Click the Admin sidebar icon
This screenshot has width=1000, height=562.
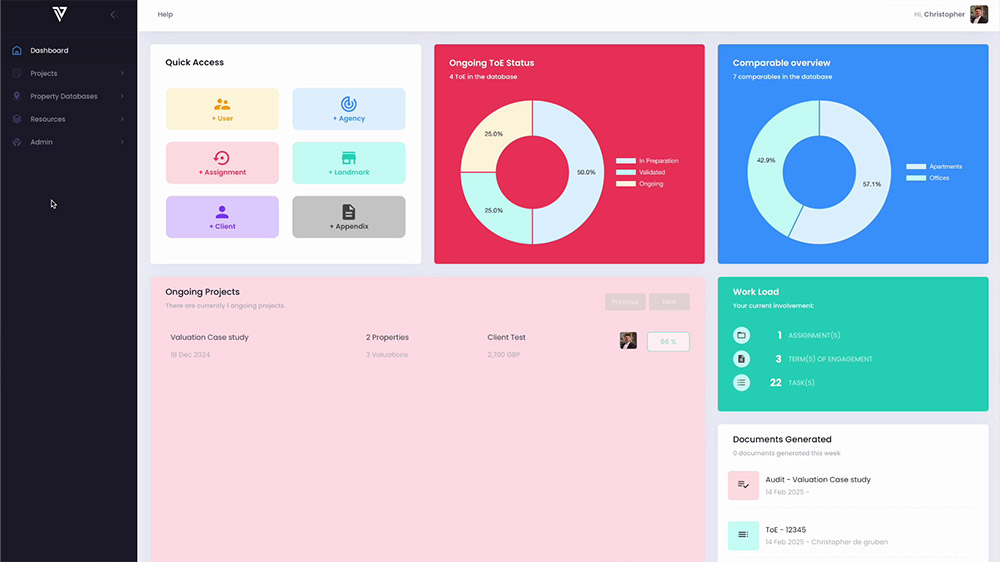pyautogui.click(x=17, y=142)
